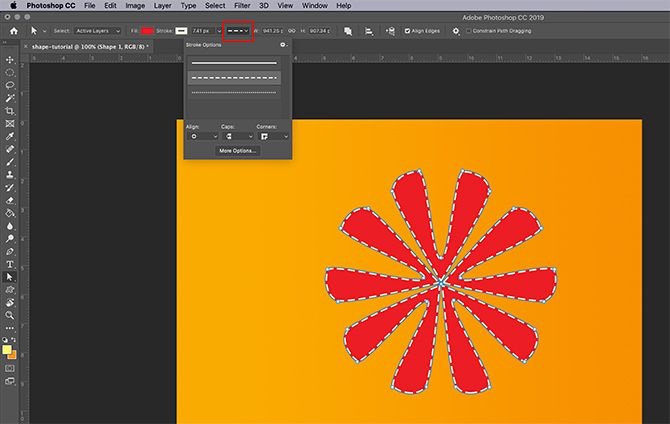Screen dimensions: 670x424
Task: Open the Layer menu
Action: [x=162, y=6]
